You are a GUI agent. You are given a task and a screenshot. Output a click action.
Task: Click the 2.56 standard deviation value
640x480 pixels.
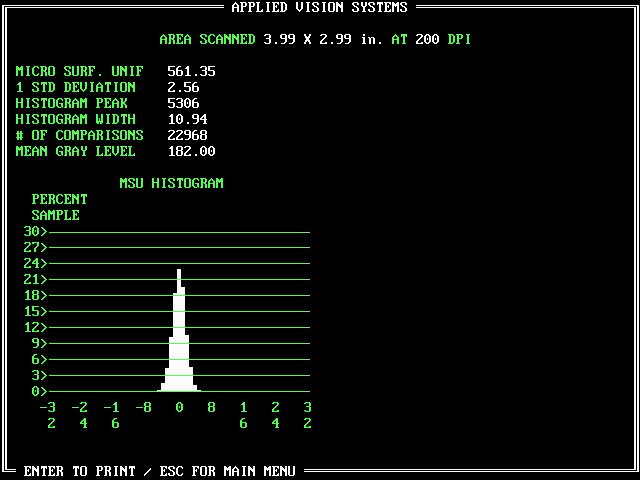183,87
